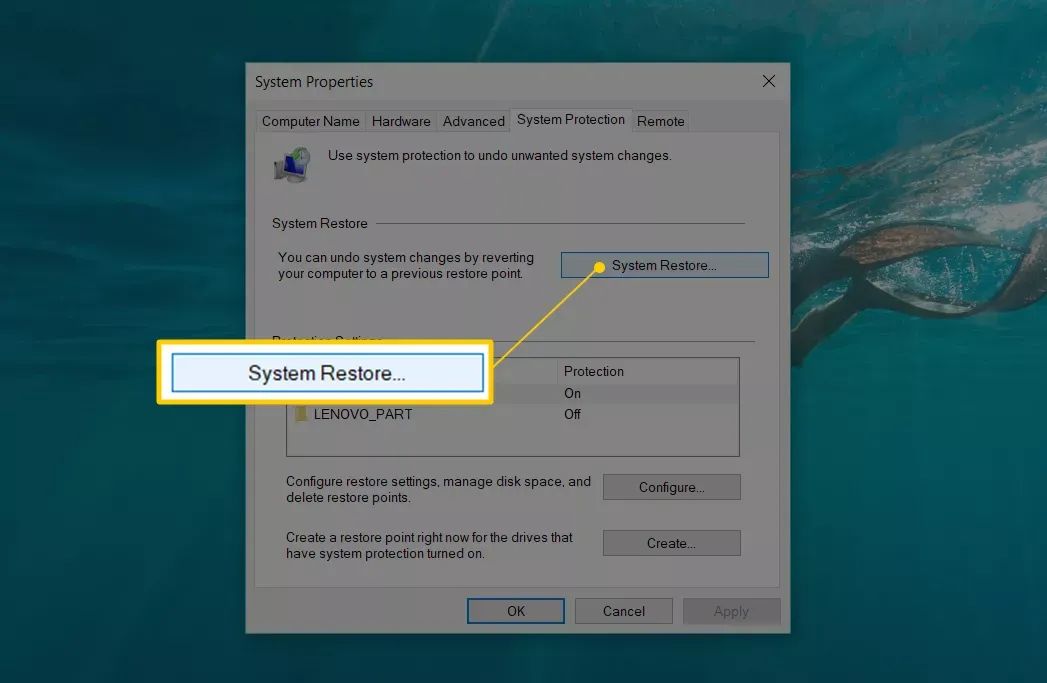Click the 'Configure restore settings' description text
1047x683 pixels.
pyautogui.click(x=438, y=489)
